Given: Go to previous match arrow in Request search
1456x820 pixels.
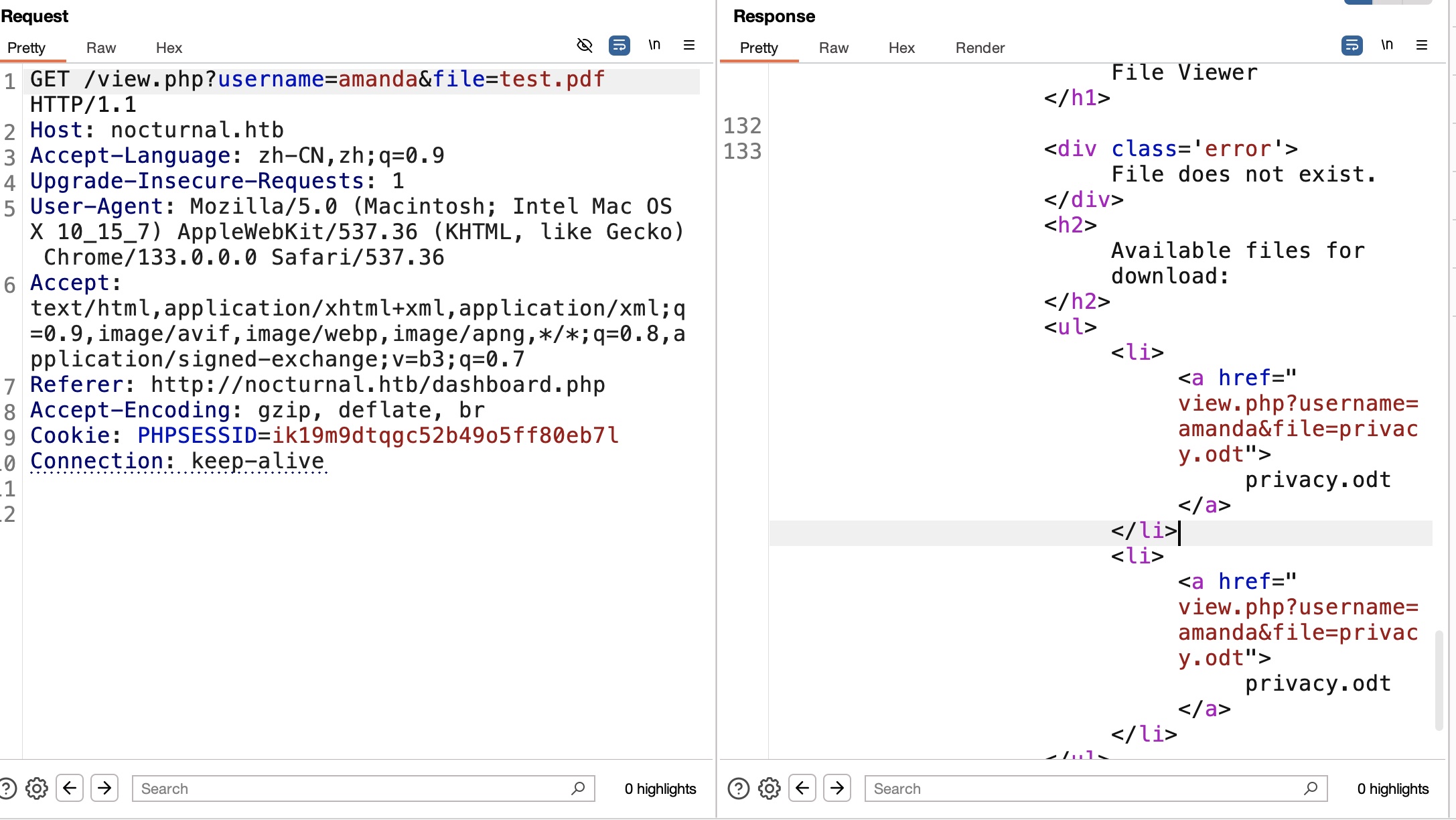Looking at the screenshot, I should (x=70, y=788).
